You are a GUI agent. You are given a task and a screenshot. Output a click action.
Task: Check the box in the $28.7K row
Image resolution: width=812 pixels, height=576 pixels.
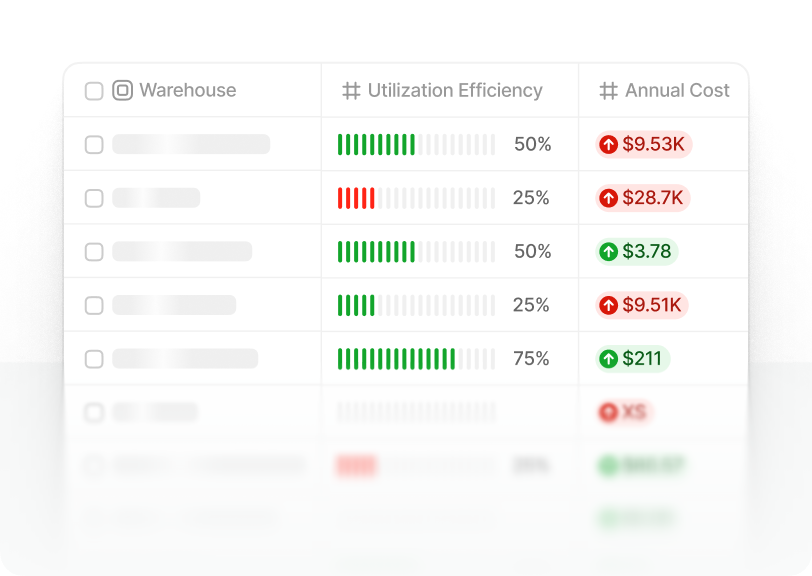94,198
